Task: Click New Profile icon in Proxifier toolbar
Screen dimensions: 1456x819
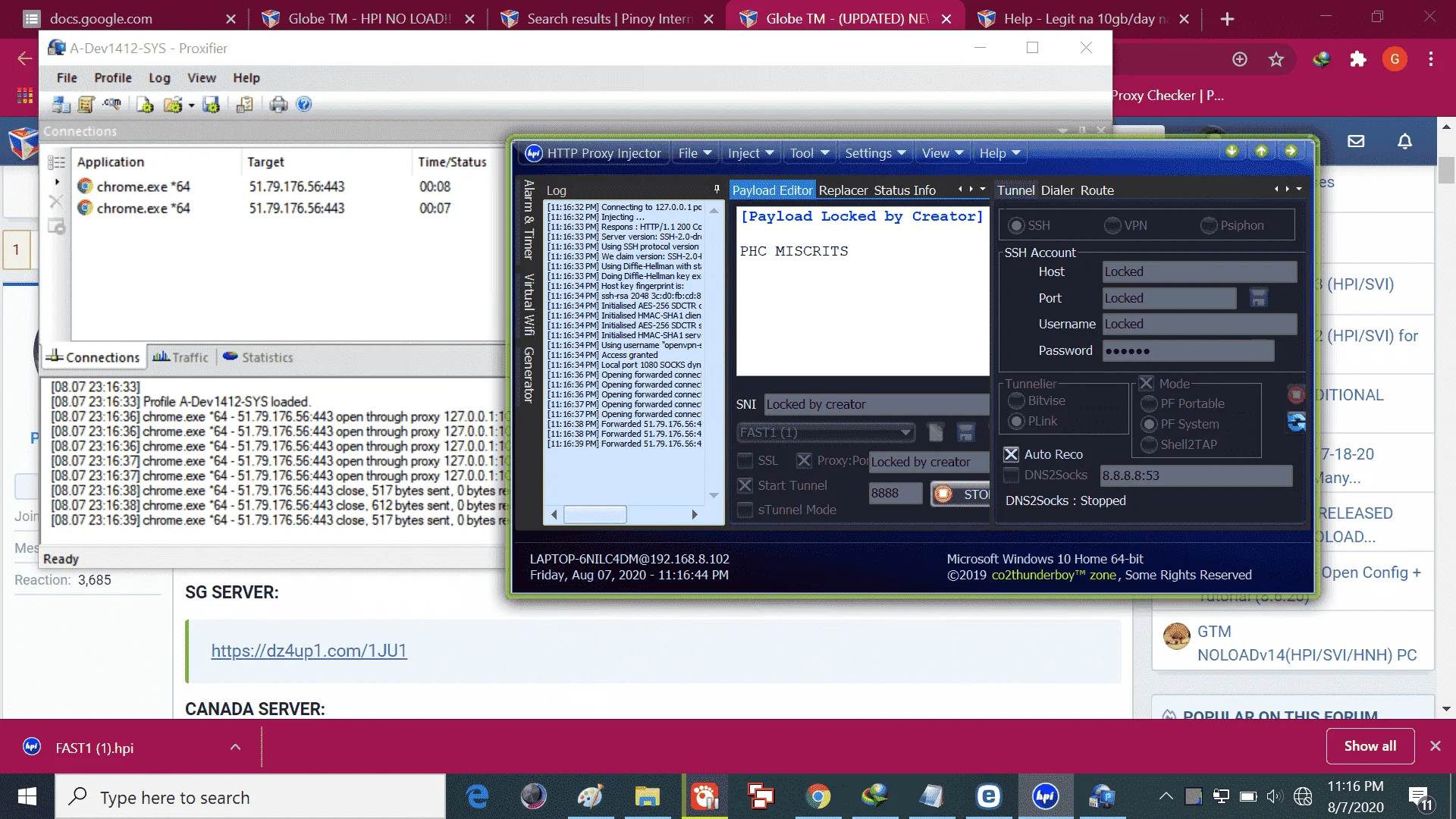Action: [144, 105]
